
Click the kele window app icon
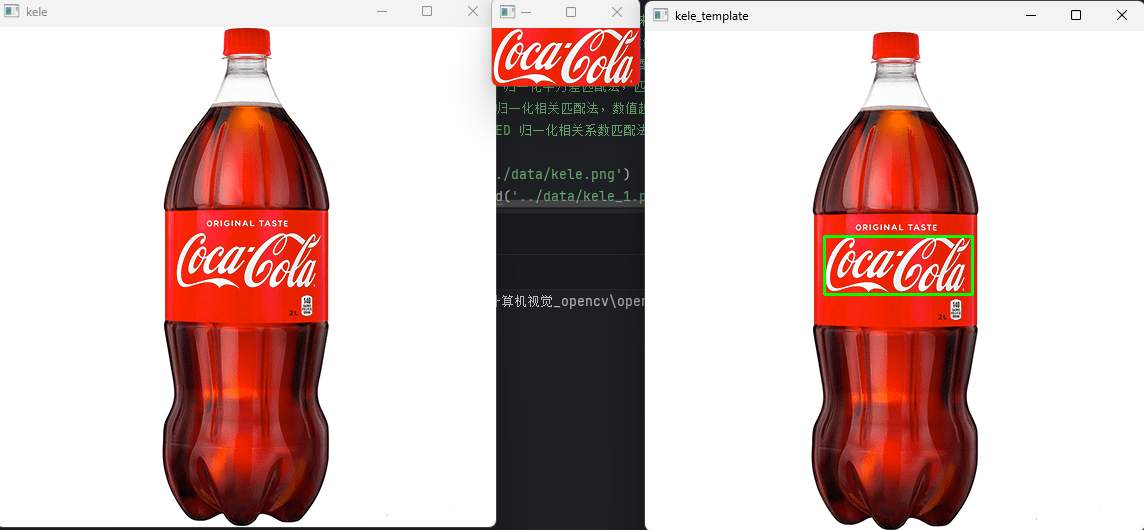[x=11, y=12]
